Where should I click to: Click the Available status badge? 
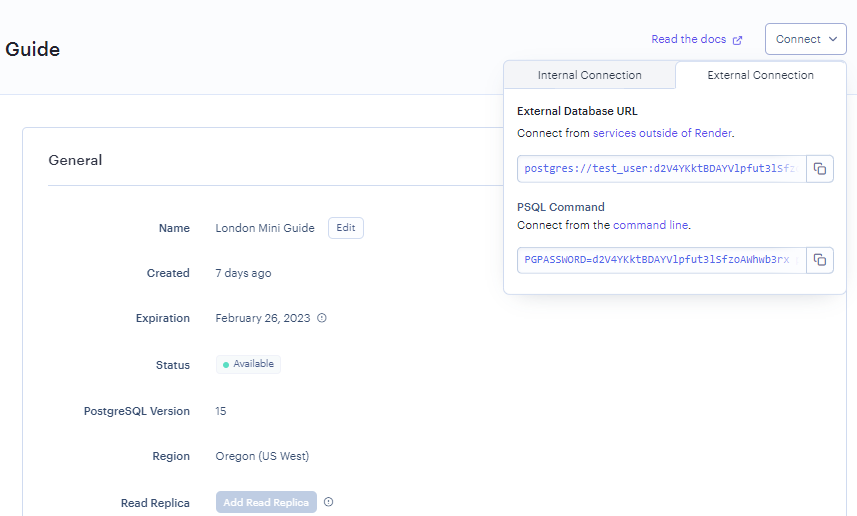point(248,364)
